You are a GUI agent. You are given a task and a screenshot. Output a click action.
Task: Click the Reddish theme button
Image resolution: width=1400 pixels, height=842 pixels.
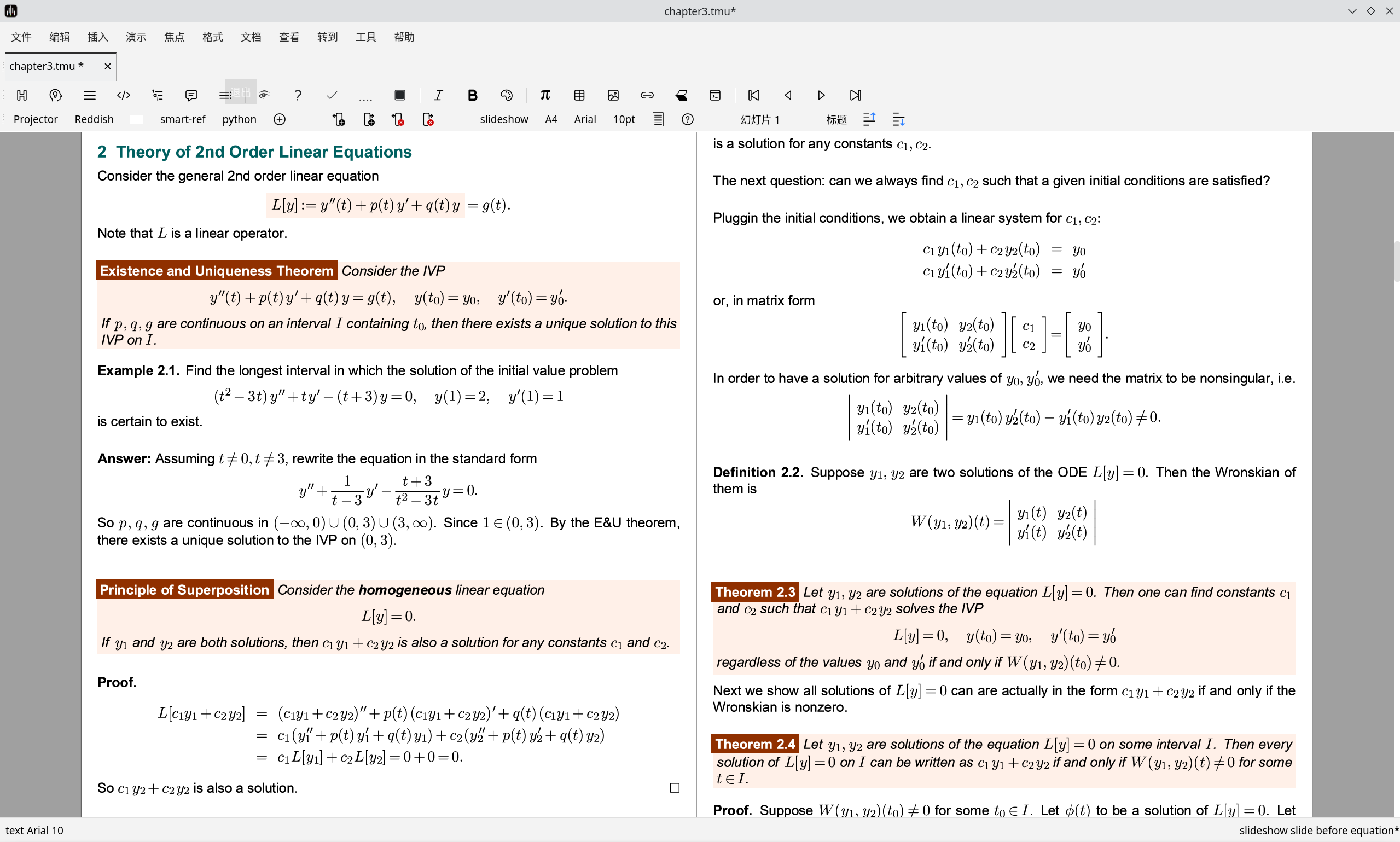point(94,119)
